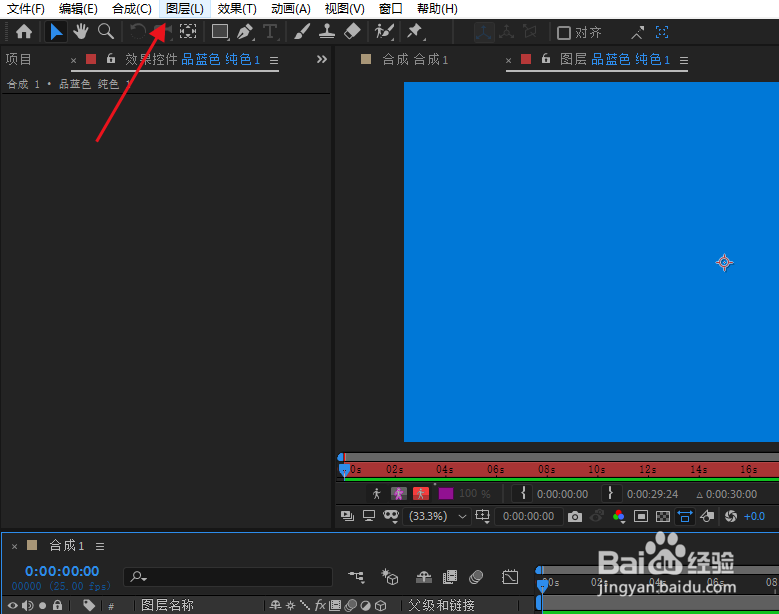
Task: Open the 窗口 menu
Action: [x=390, y=8]
